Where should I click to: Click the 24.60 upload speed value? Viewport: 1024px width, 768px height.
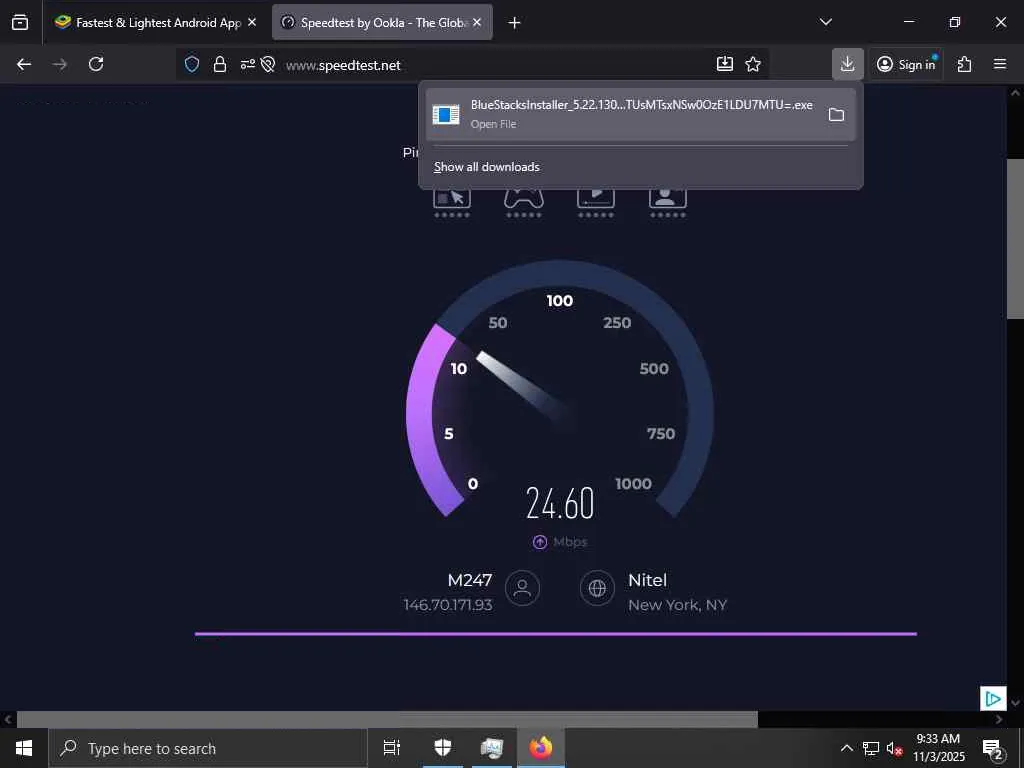coord(560,503)
